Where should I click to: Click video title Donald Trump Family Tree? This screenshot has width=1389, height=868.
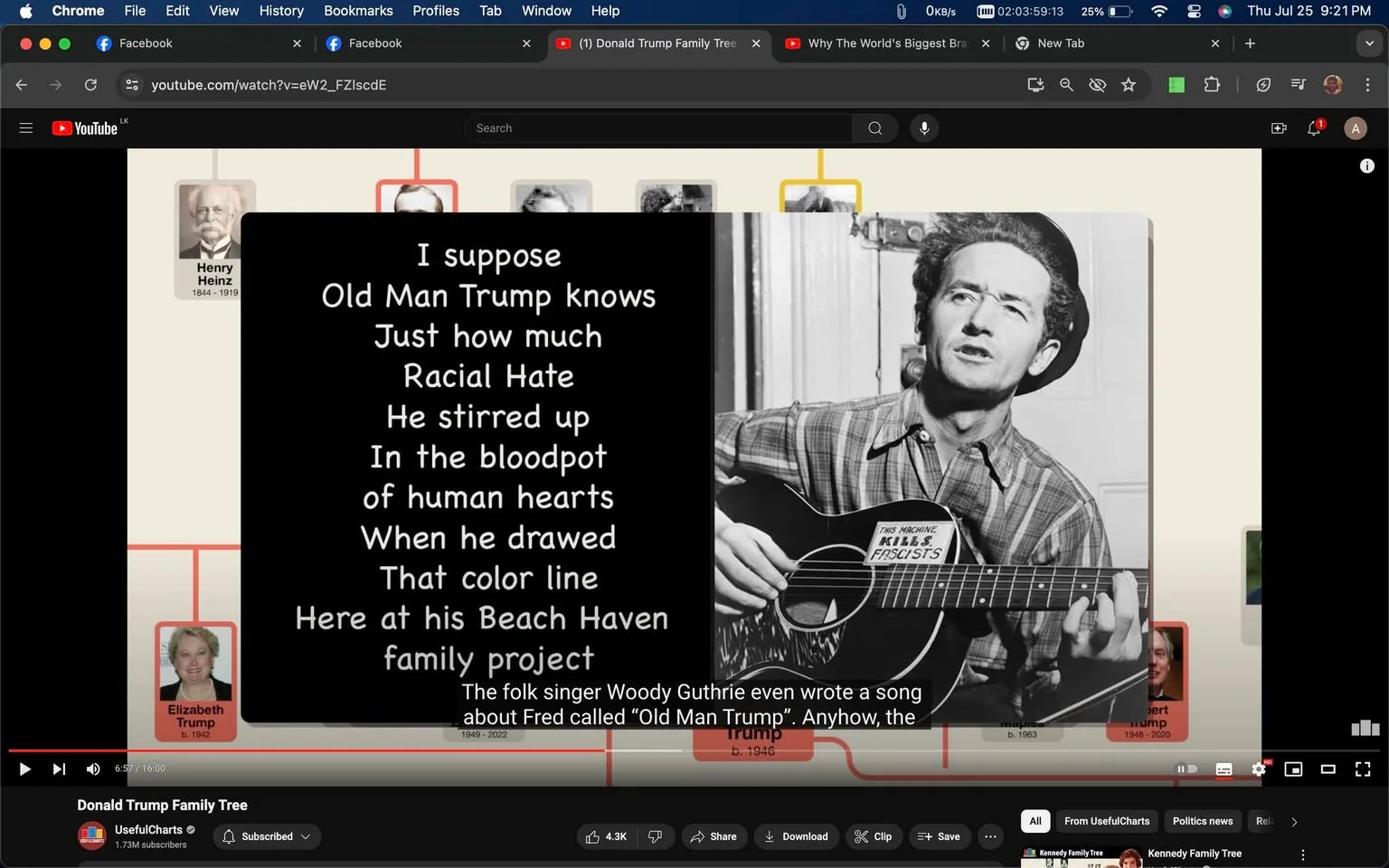point(162,805)
